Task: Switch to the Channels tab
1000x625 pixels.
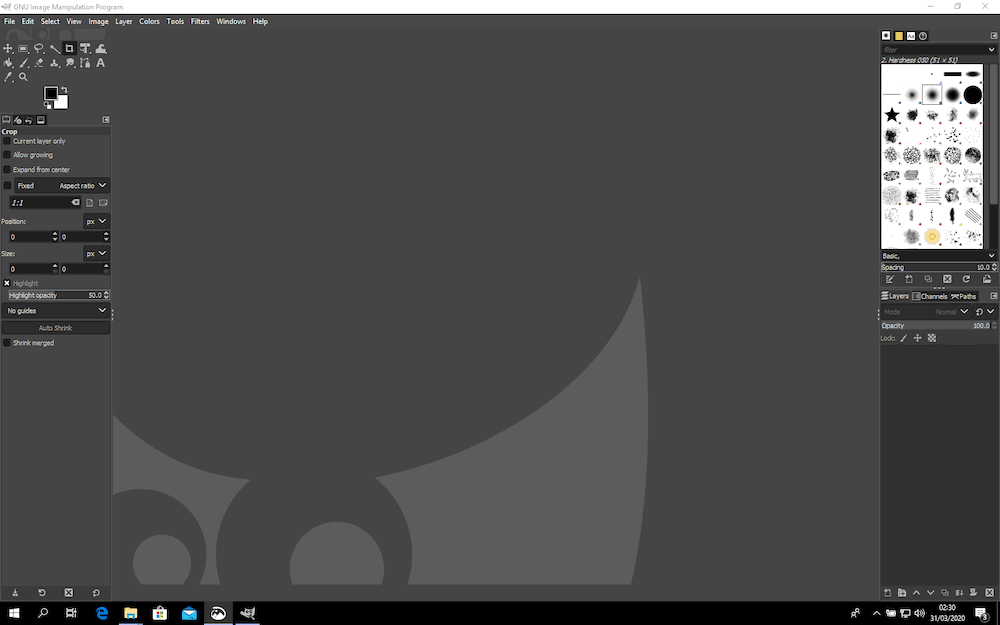Action: (x=930, y=296)
